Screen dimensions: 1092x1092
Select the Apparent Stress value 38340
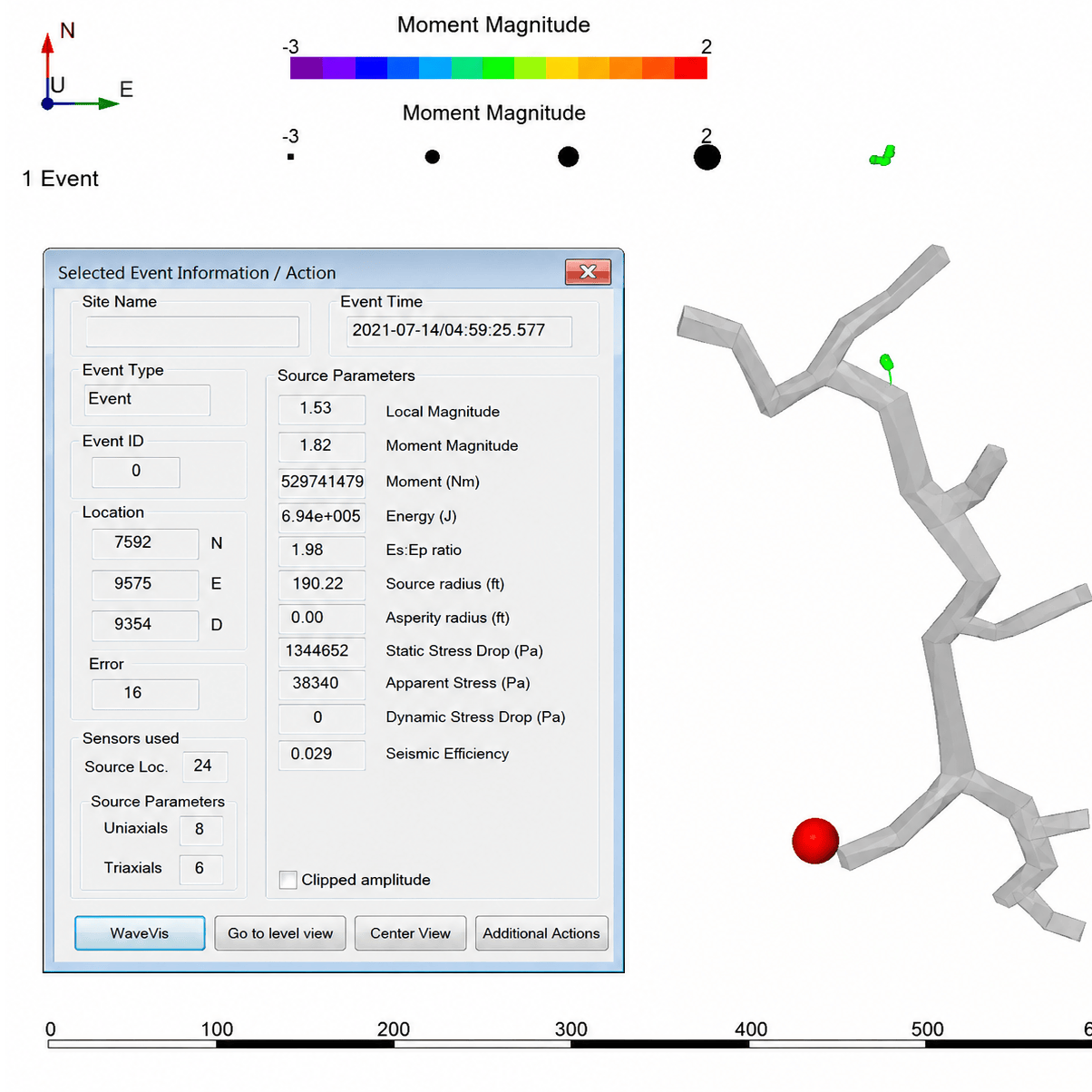[322, 684]
